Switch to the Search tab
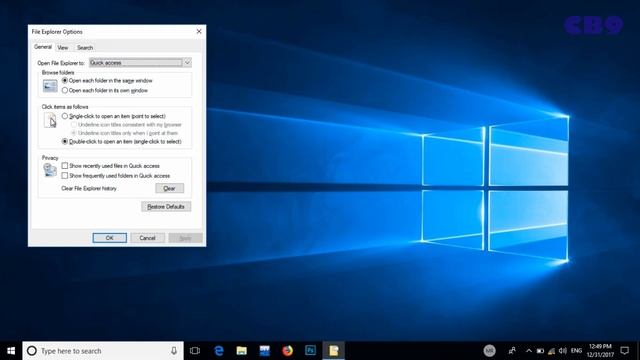Image resolution: width=640 pixels, height=360 pixels. pyautogui.click(x=85, y=48)
